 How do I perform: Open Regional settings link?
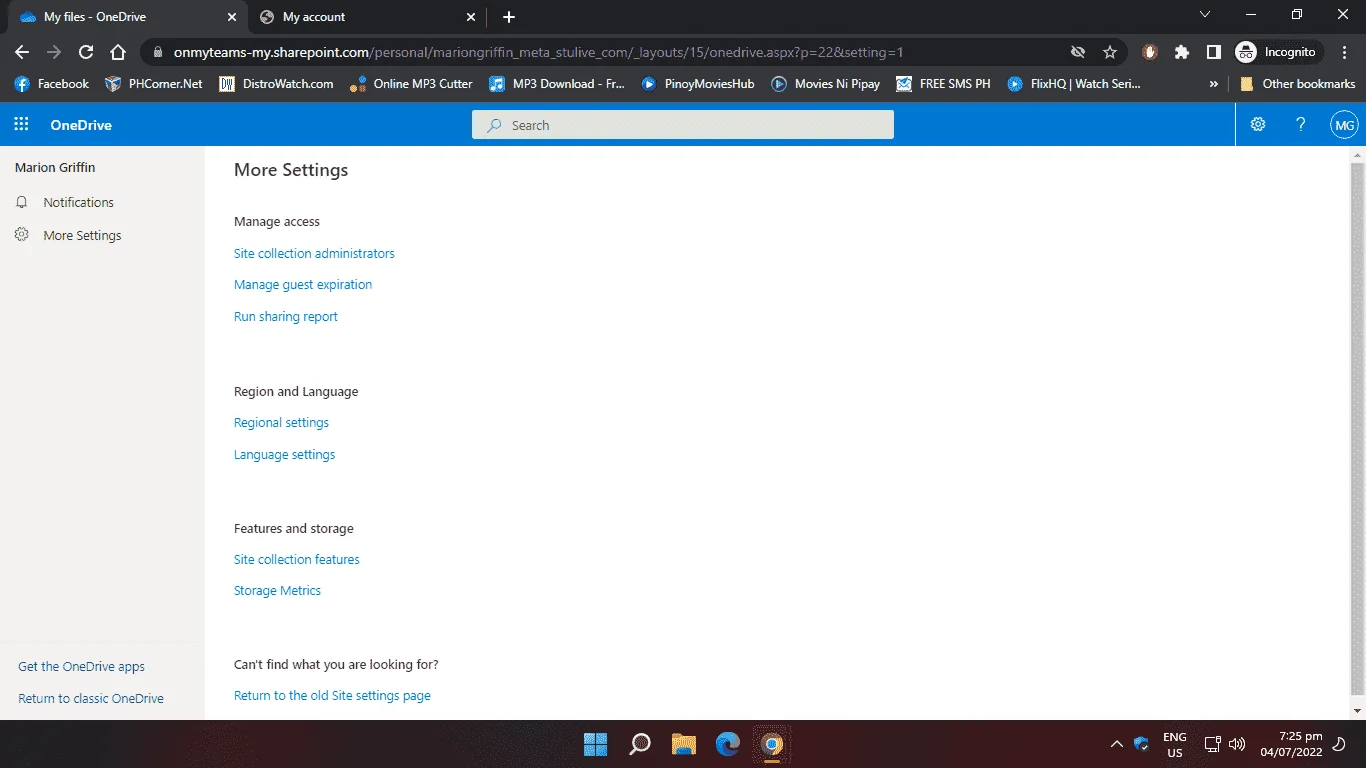[281, 422]
